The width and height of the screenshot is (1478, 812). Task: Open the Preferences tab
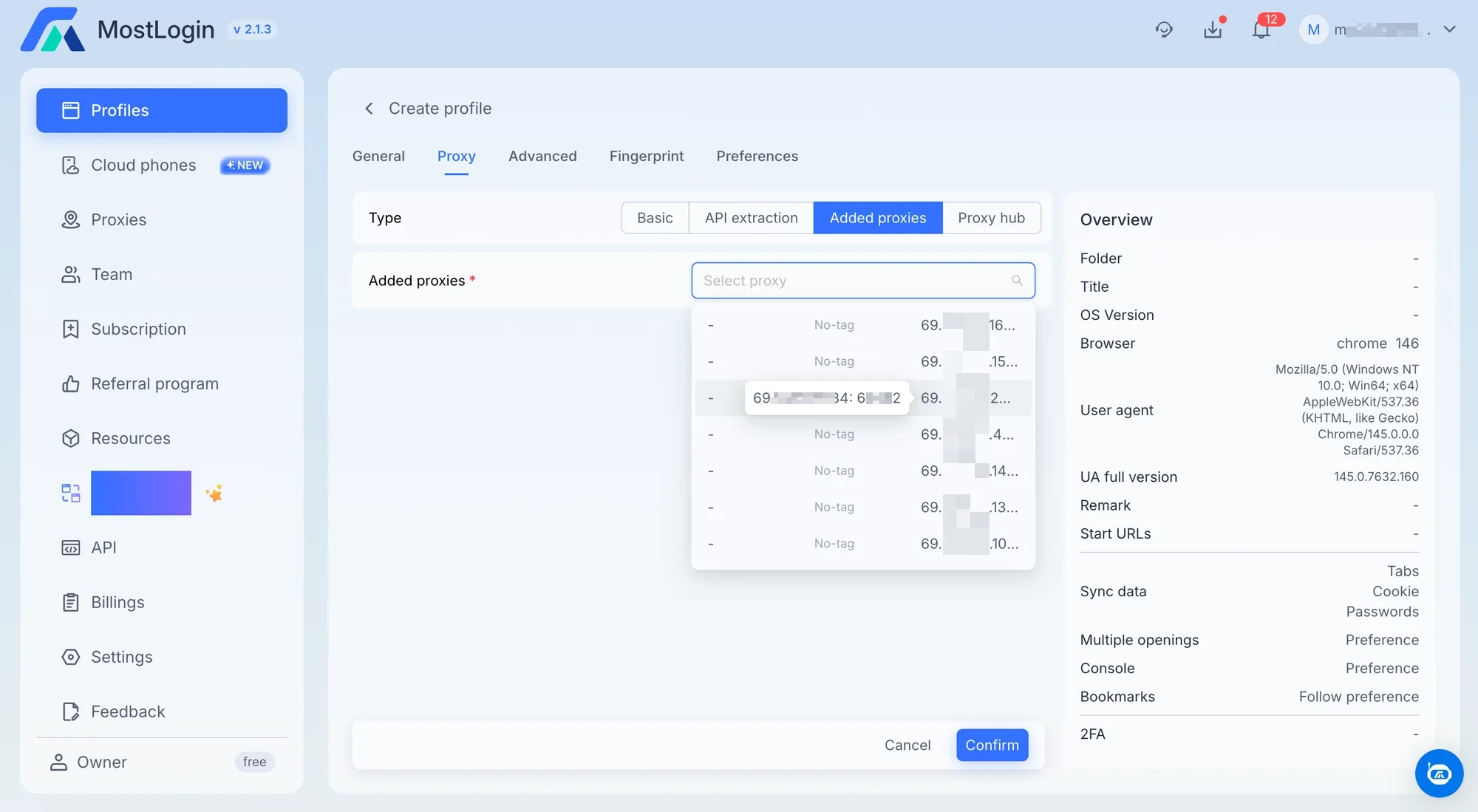point(757,156)
